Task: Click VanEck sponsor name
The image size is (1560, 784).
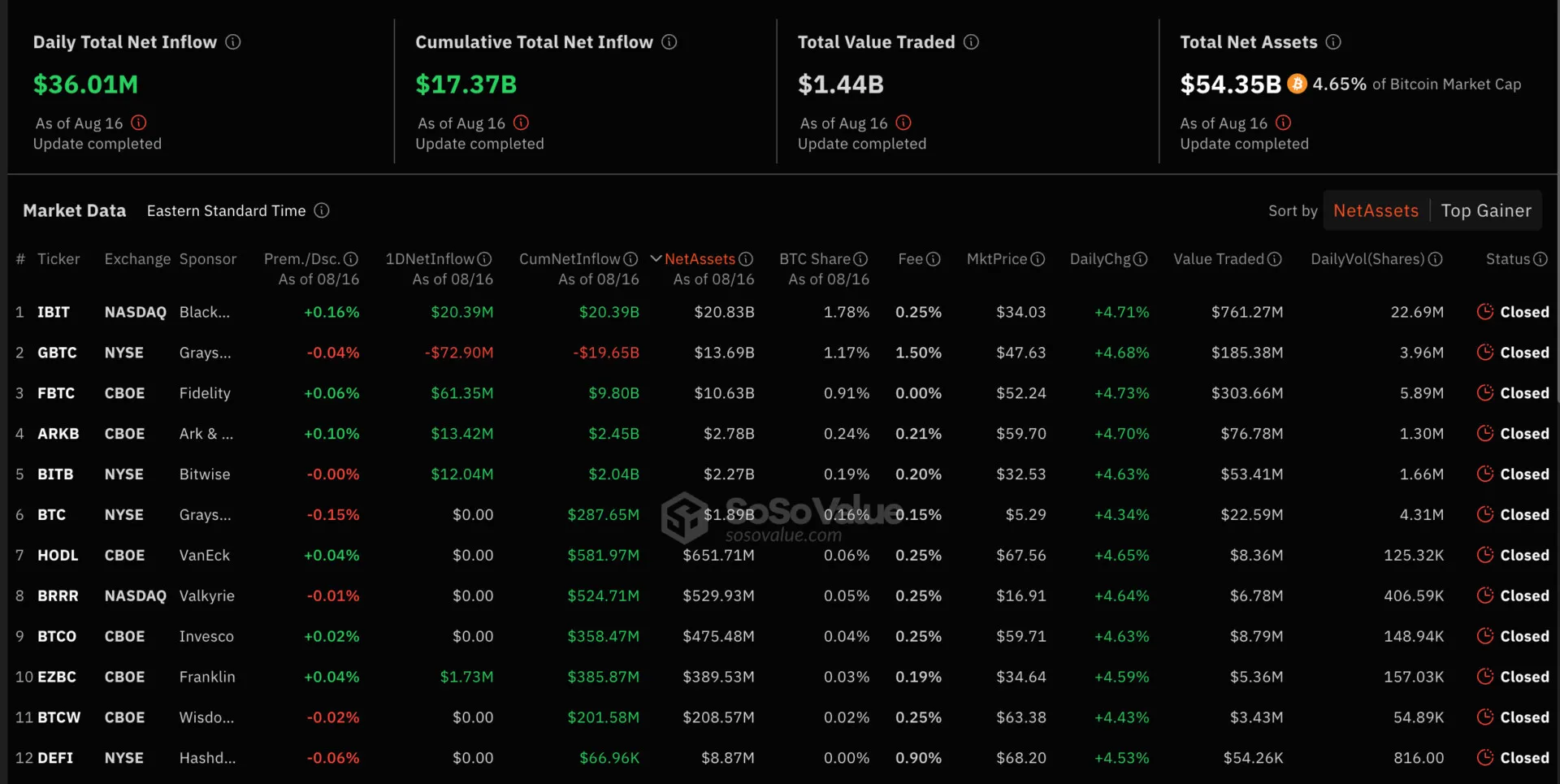Action: click(205, 556)
